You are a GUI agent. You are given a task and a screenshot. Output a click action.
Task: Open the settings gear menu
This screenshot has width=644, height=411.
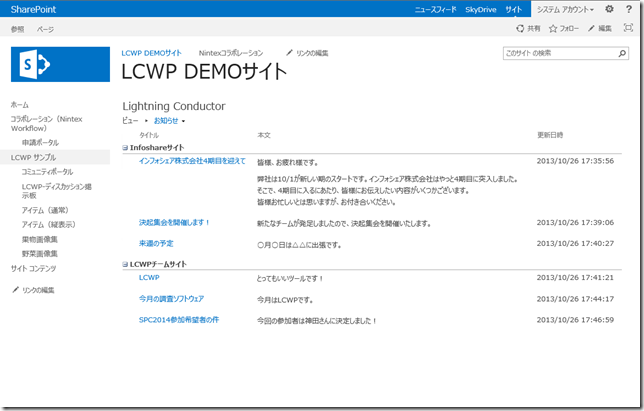[609, 9]
